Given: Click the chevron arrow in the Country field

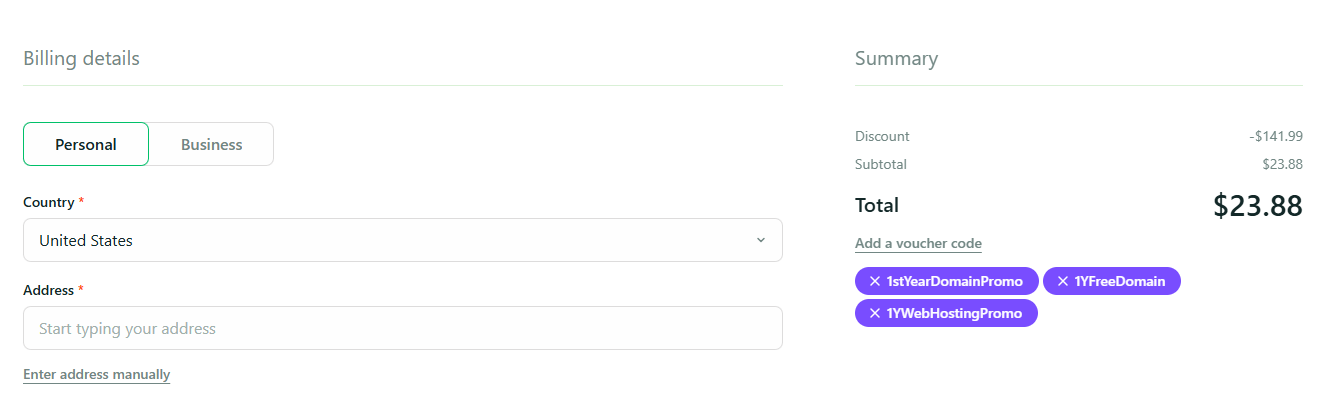Looking at the screenshot, I should [x=760, y=240].
